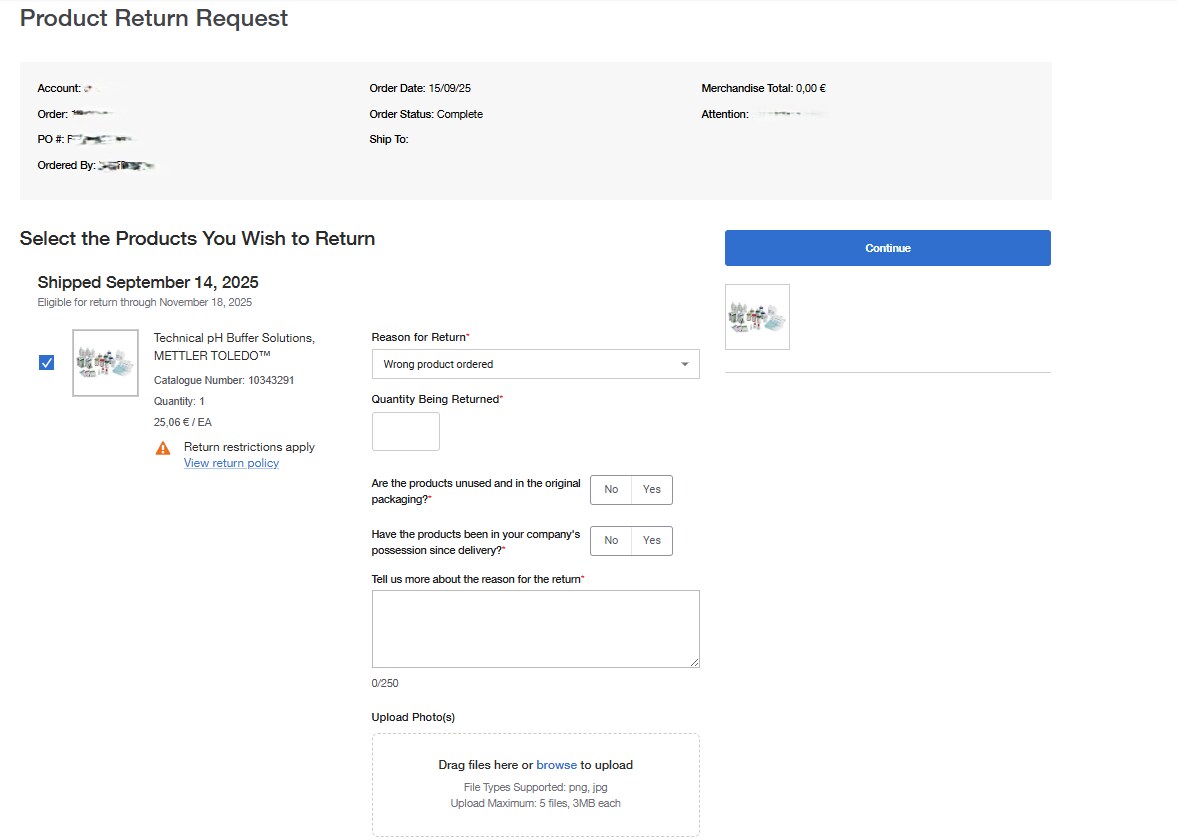The width and height of the screenshot is (1177, 840).
Task: Click the drag files upload area
Action: (x=535, y=784)
